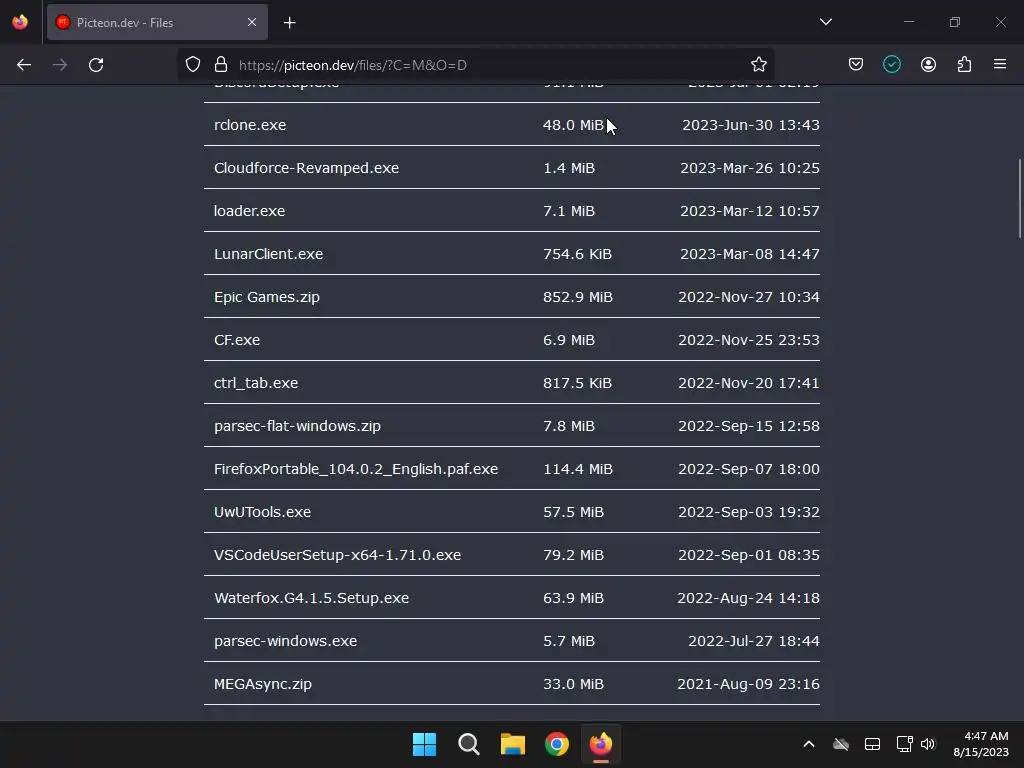Open Firefox account menu

[928, 65]
